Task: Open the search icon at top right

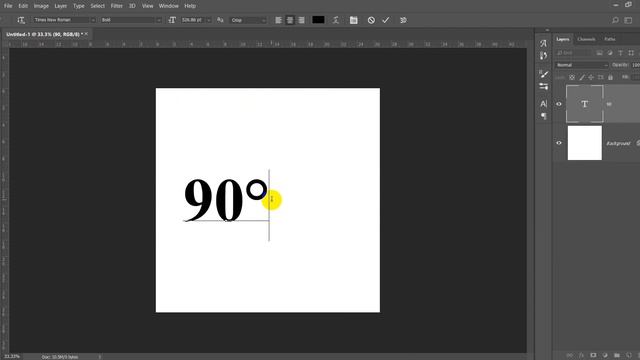Action: 615,20
